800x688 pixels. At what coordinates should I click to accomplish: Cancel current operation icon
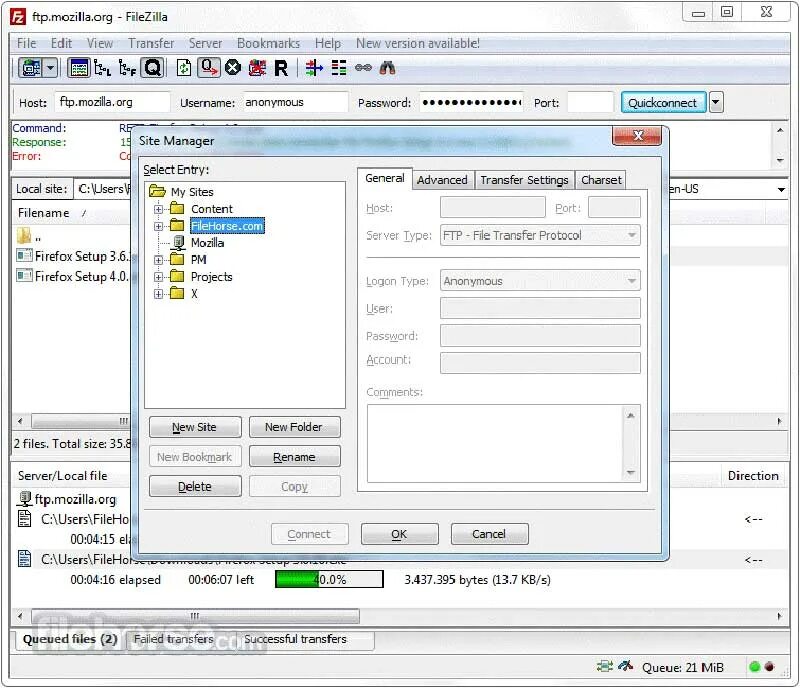coord(233,67)
